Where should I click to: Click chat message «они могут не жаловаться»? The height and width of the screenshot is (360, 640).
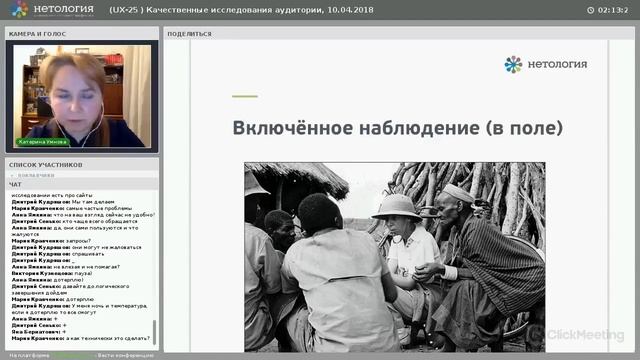click(107, 247)
